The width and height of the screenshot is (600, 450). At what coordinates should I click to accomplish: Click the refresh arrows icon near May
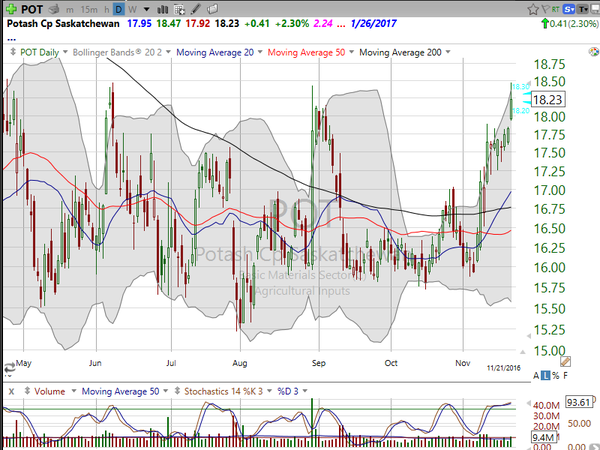click(x=9, y=368)
